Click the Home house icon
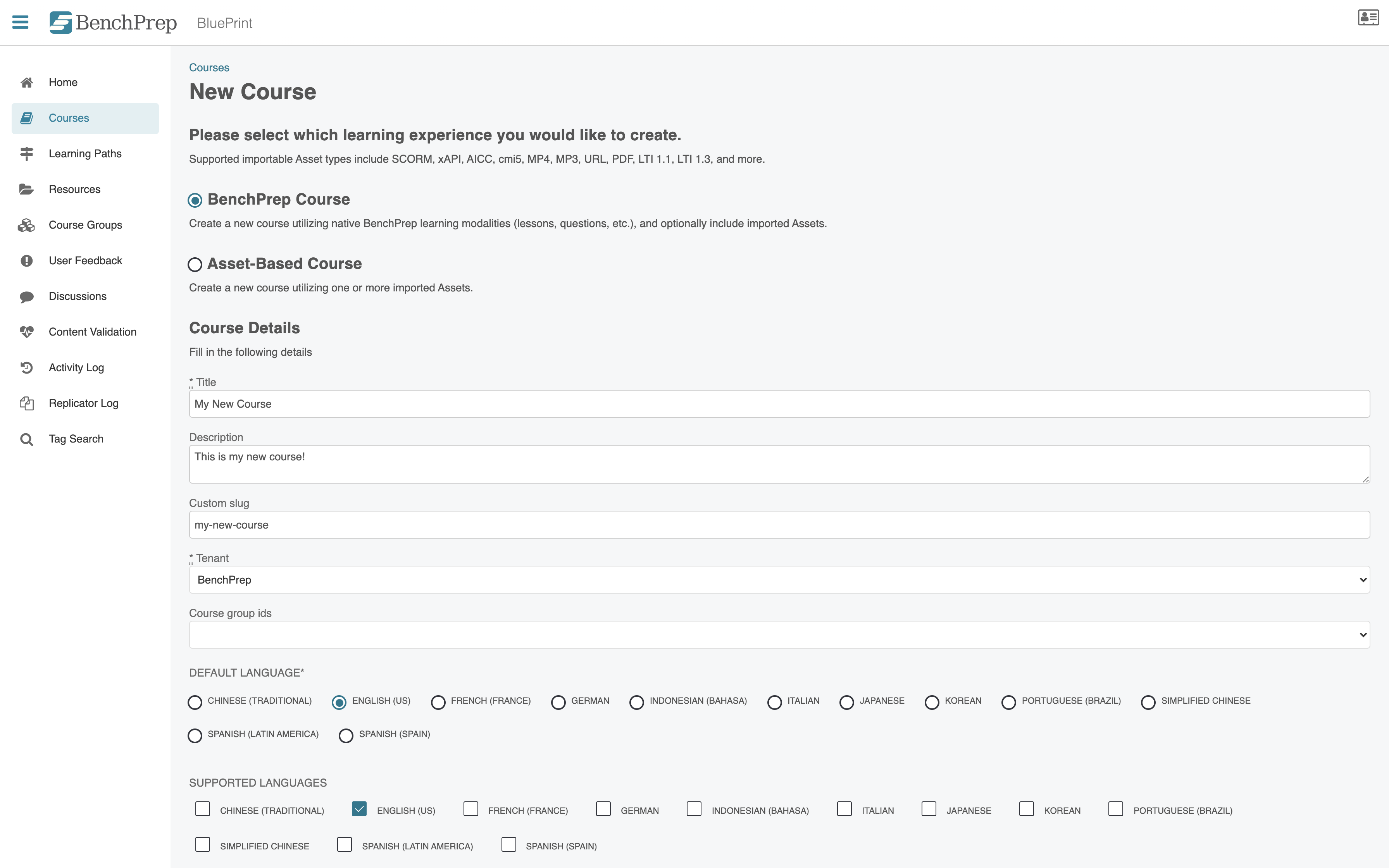The width and height of the screenshot is (1389, 868). click(26, 83)
